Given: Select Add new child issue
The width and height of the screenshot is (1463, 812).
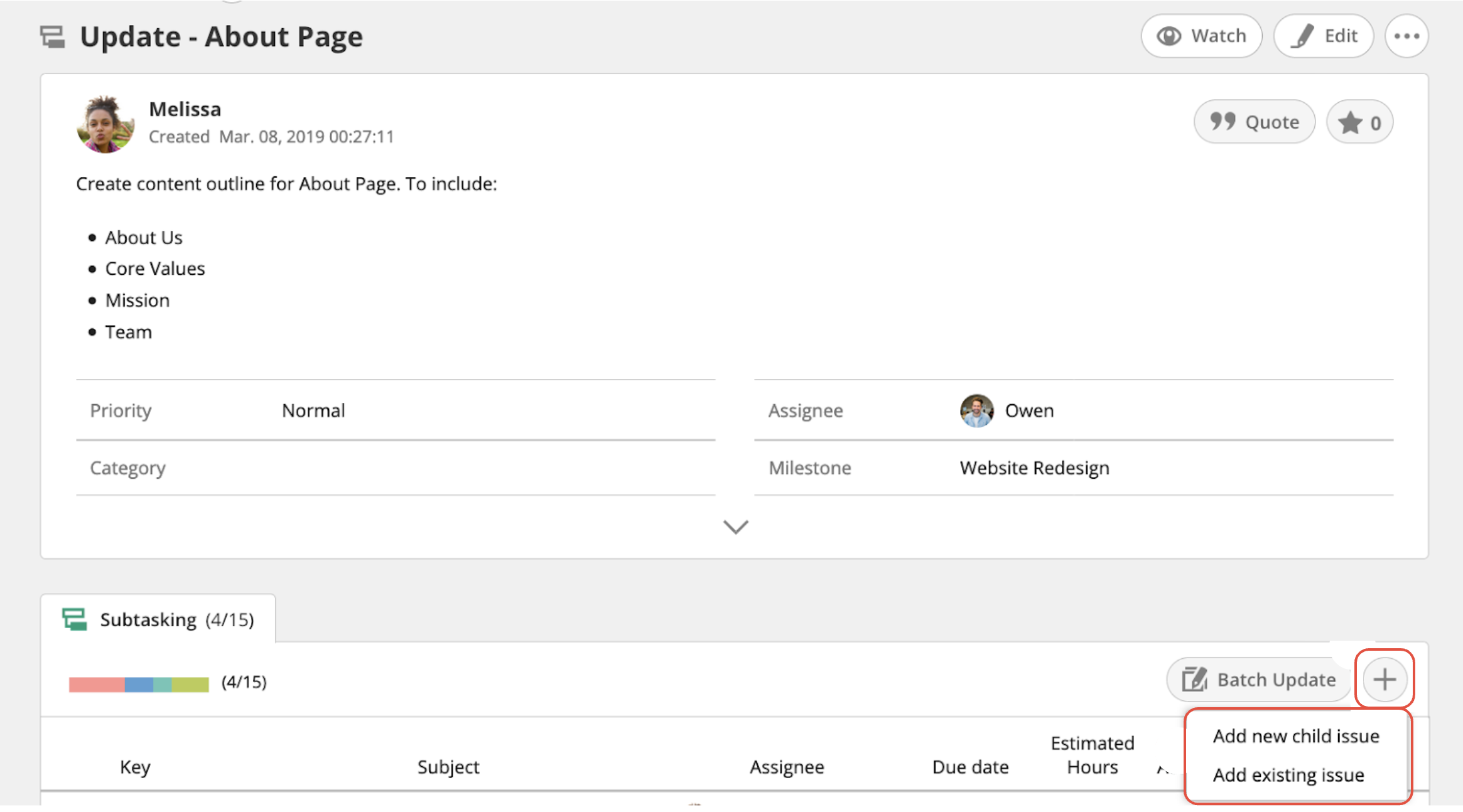Looking at the screenshot, I should (1295, 736).
